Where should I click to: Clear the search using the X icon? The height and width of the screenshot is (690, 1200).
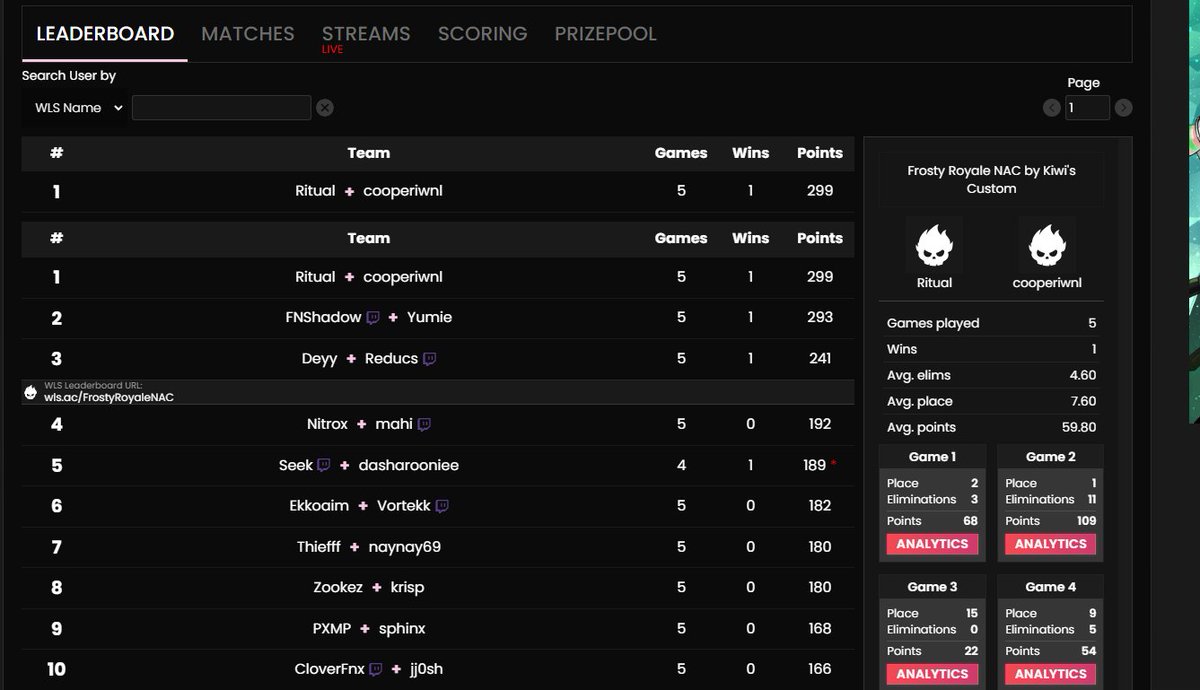(x=324, y=107)
